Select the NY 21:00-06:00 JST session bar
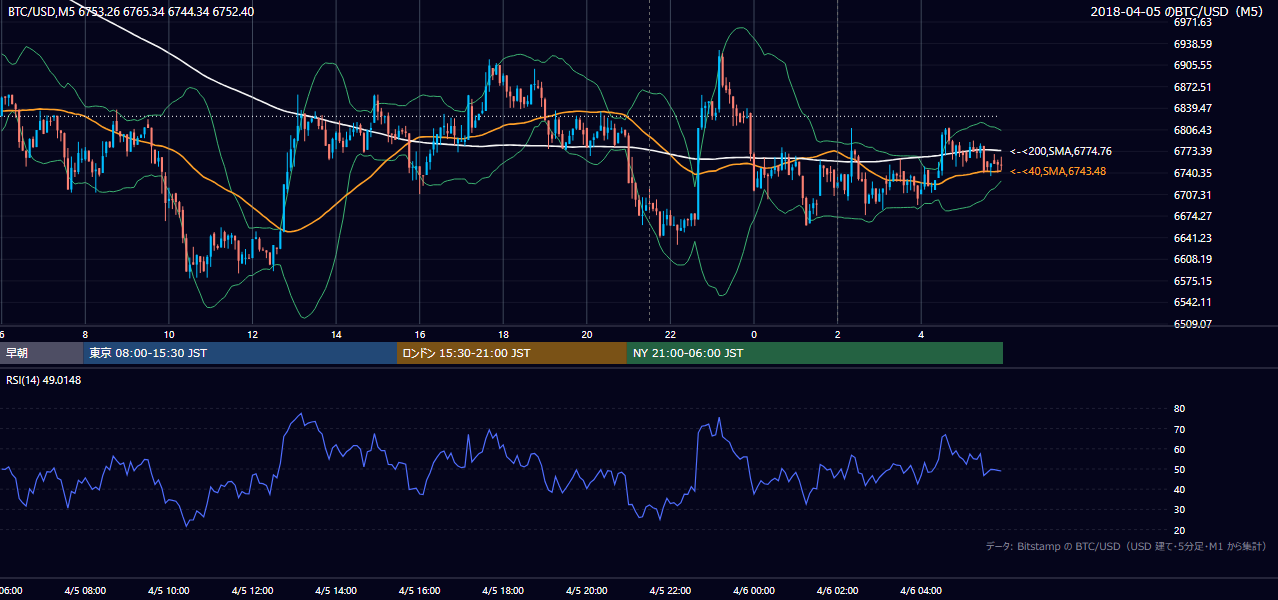Image resolution: width=1278 pixels, height=600 pixels. tap(815, 353)
